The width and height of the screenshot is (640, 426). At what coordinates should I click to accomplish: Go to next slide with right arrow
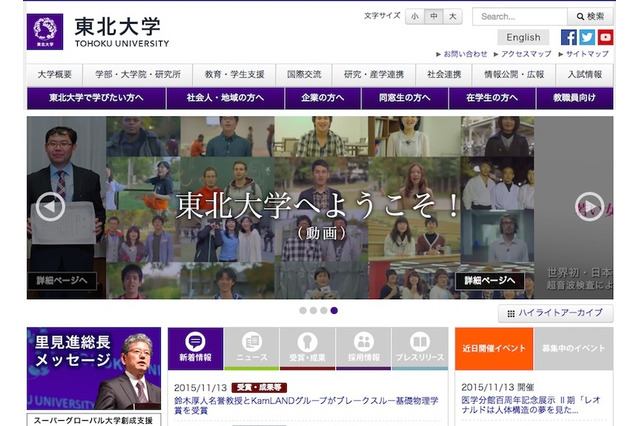(589, 206)
